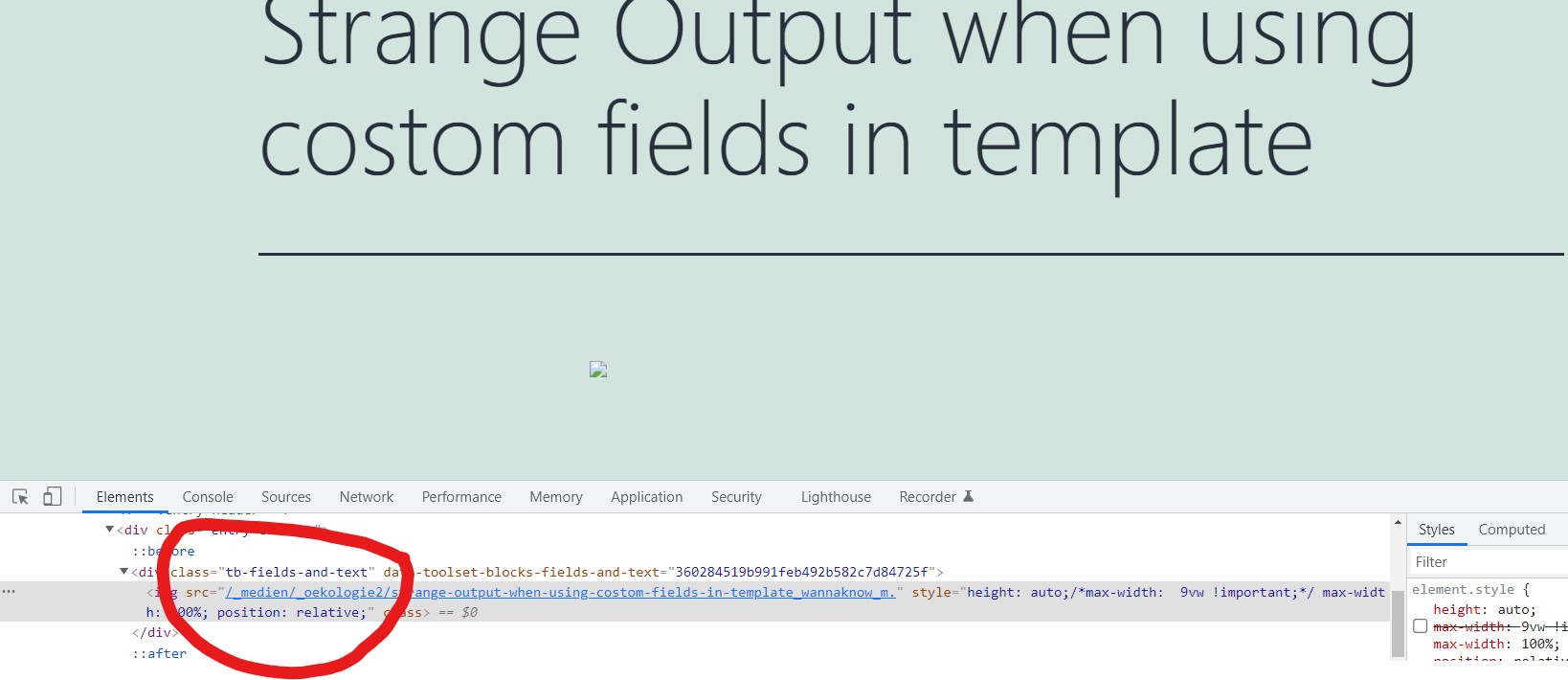Toggle the device toolbar icon
1568x680 pixels.
53,496
